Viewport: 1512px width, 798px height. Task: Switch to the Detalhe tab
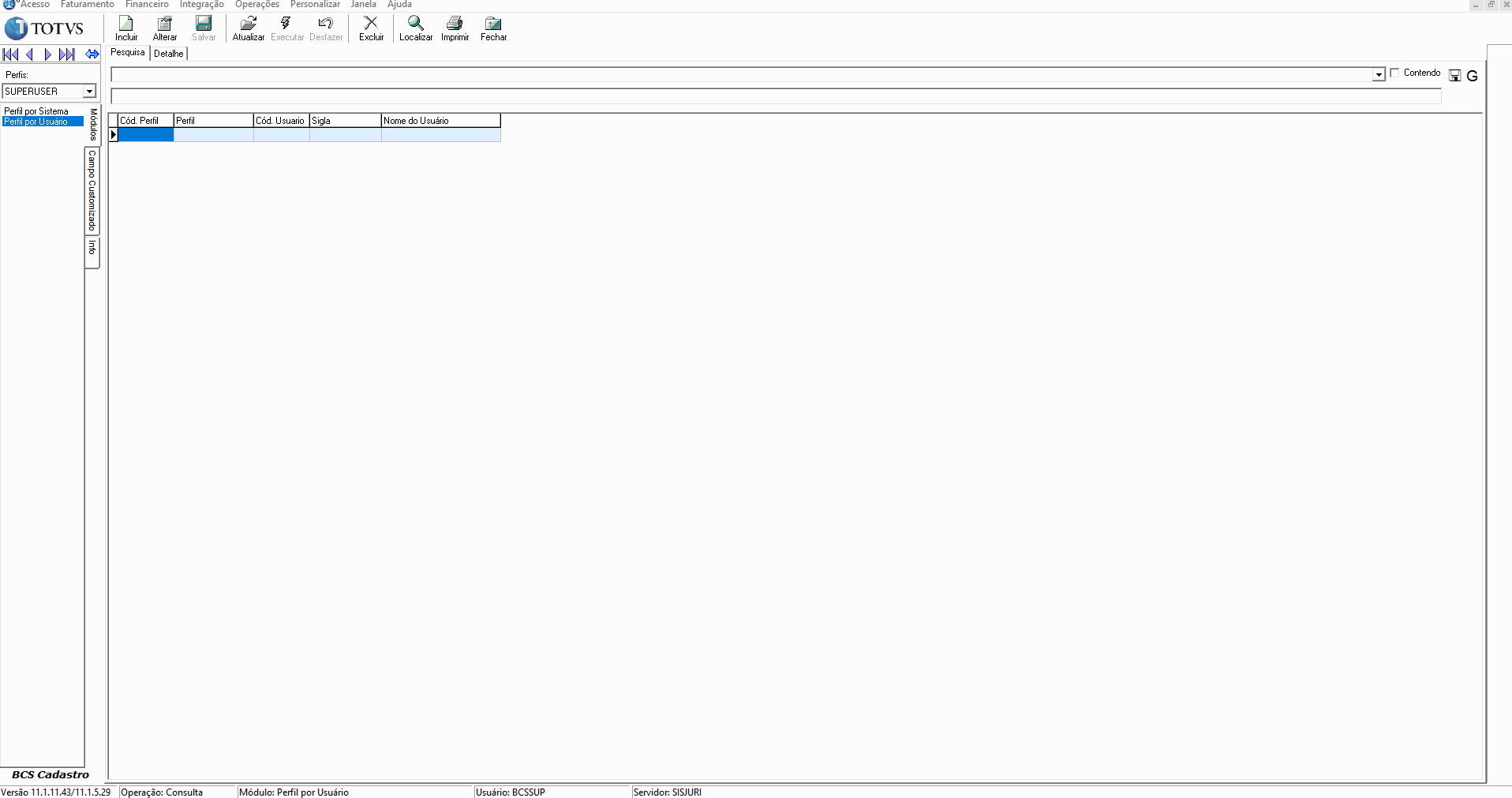tap(169, 54)
